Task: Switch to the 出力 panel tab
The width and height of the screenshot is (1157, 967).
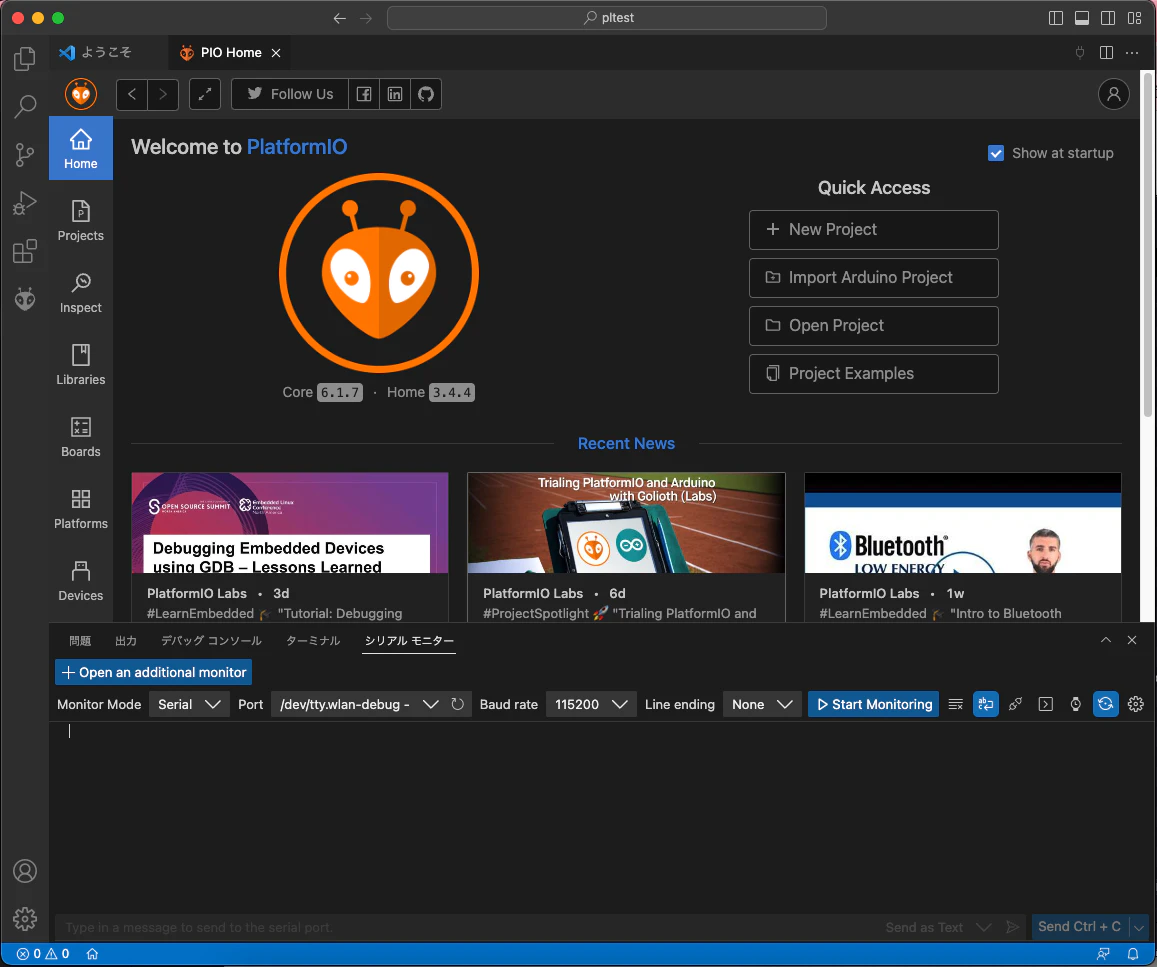Action: 126,641
